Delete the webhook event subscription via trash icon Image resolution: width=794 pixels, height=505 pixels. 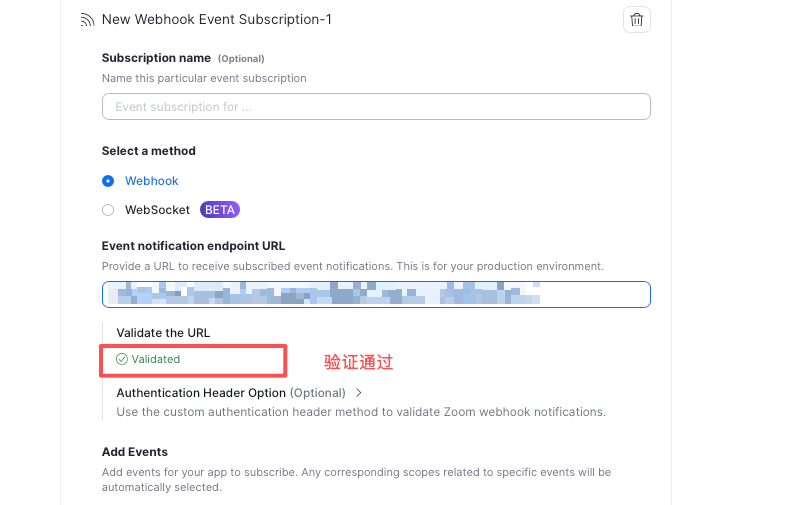[x=637, y=19]
